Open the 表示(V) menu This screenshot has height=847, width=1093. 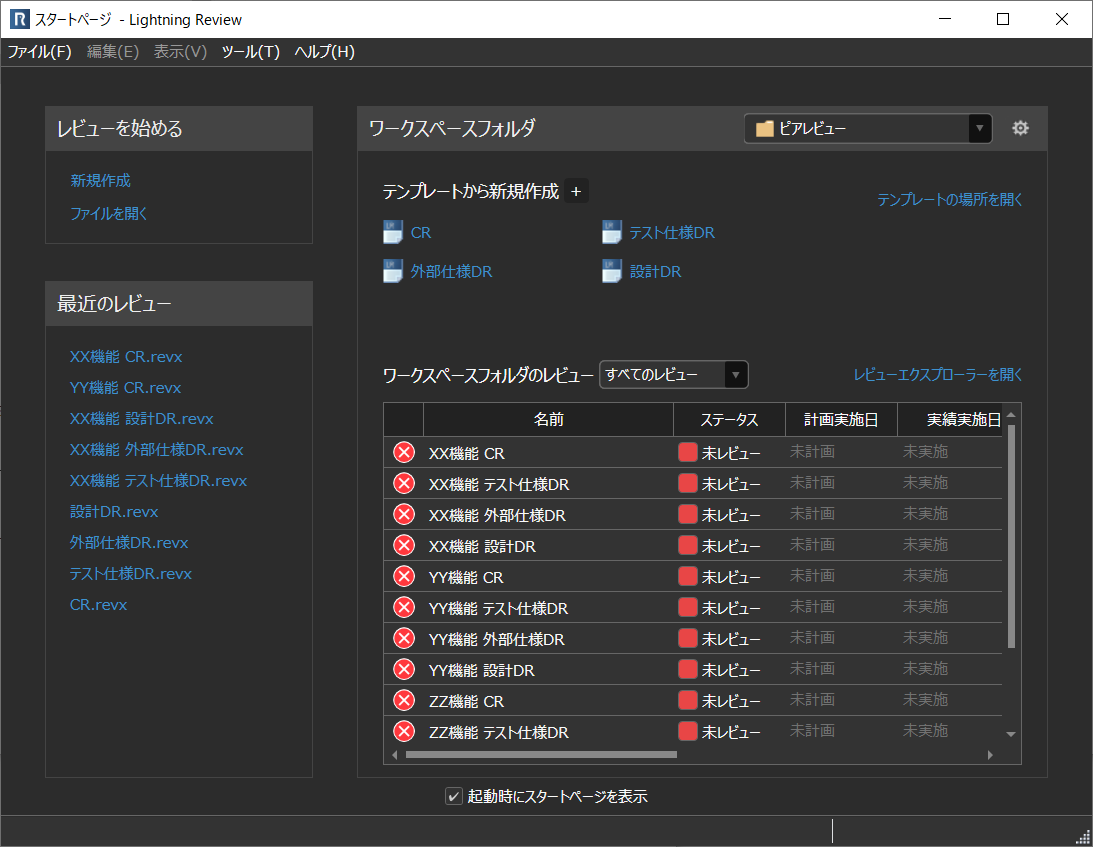[x=181, y=52]
